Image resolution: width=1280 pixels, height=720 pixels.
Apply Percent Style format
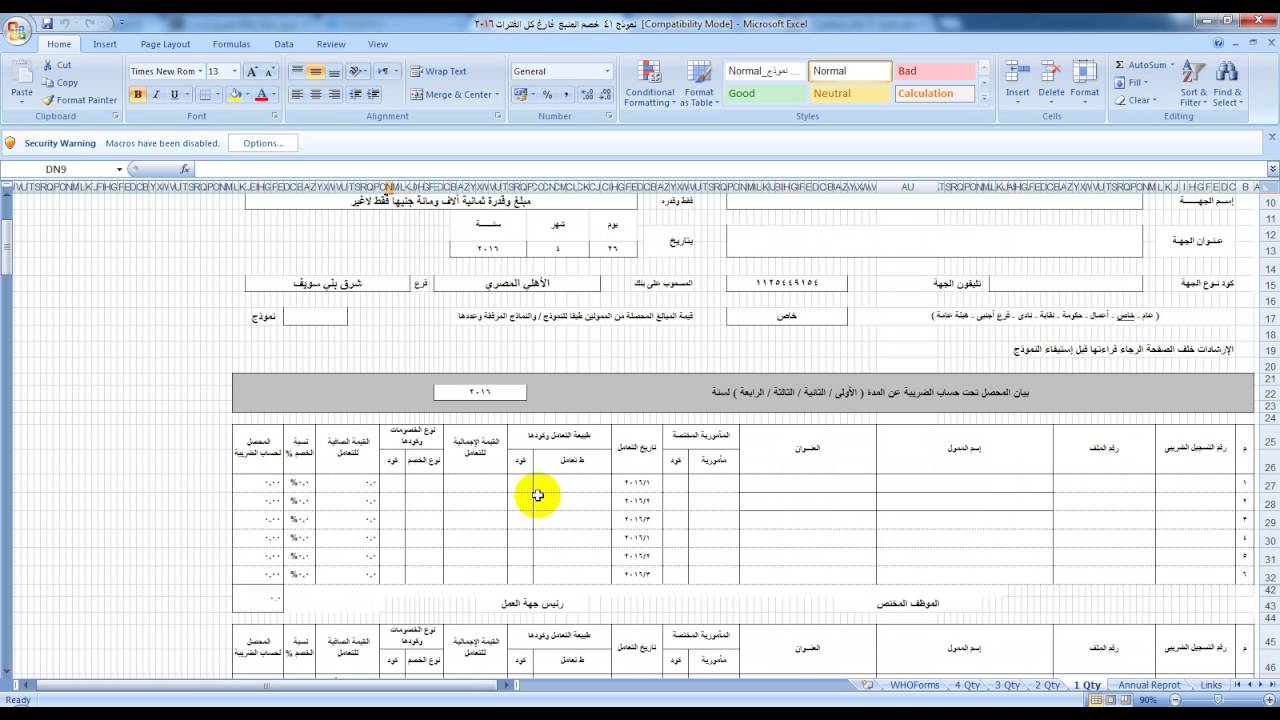pyautogui.click(x=548, y=95)
